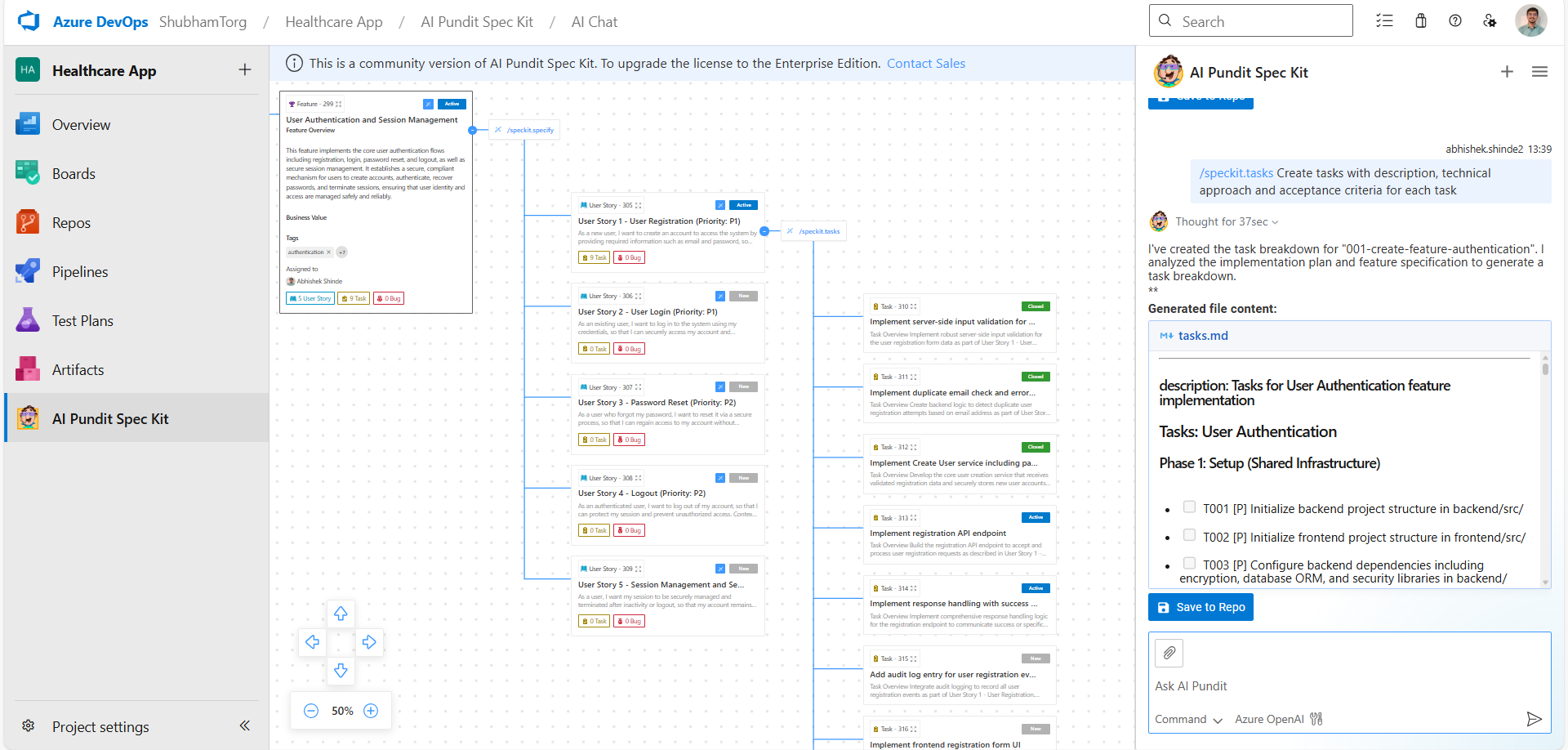Check the T002 frontend project structure task
Viewport: 1568px width, 750px height.
pos(1190,534)
